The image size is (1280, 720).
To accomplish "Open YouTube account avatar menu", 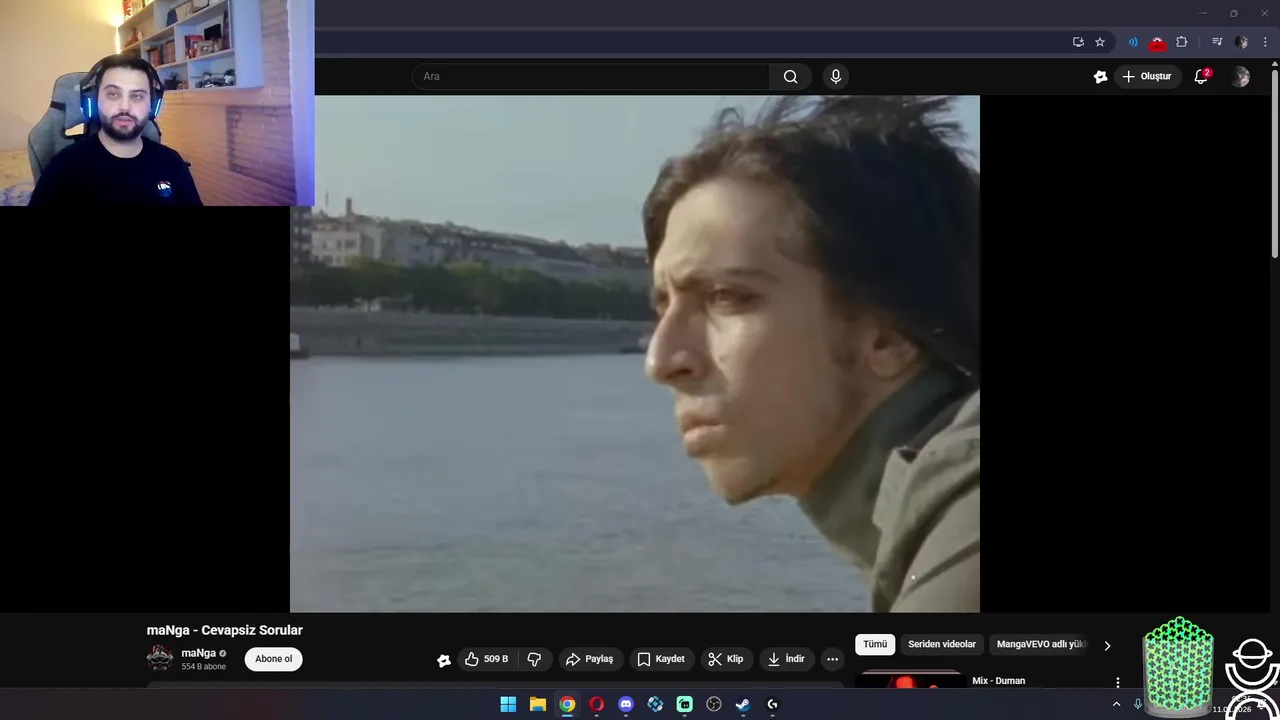I will 1241,76.
